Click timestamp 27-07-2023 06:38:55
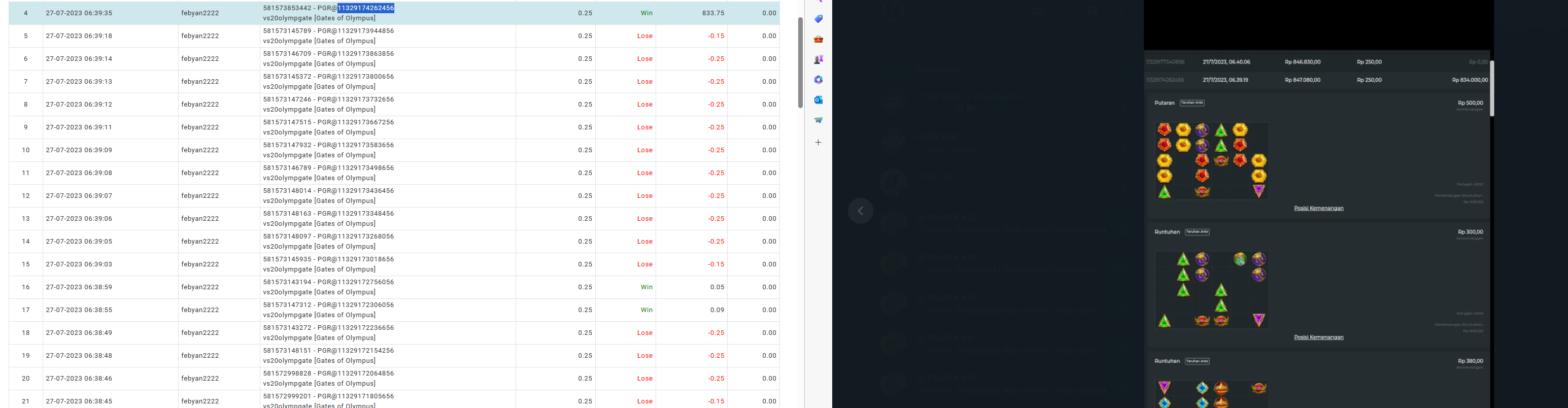The width and height of the screenshot is (1568, 408). tap(79, 310)
